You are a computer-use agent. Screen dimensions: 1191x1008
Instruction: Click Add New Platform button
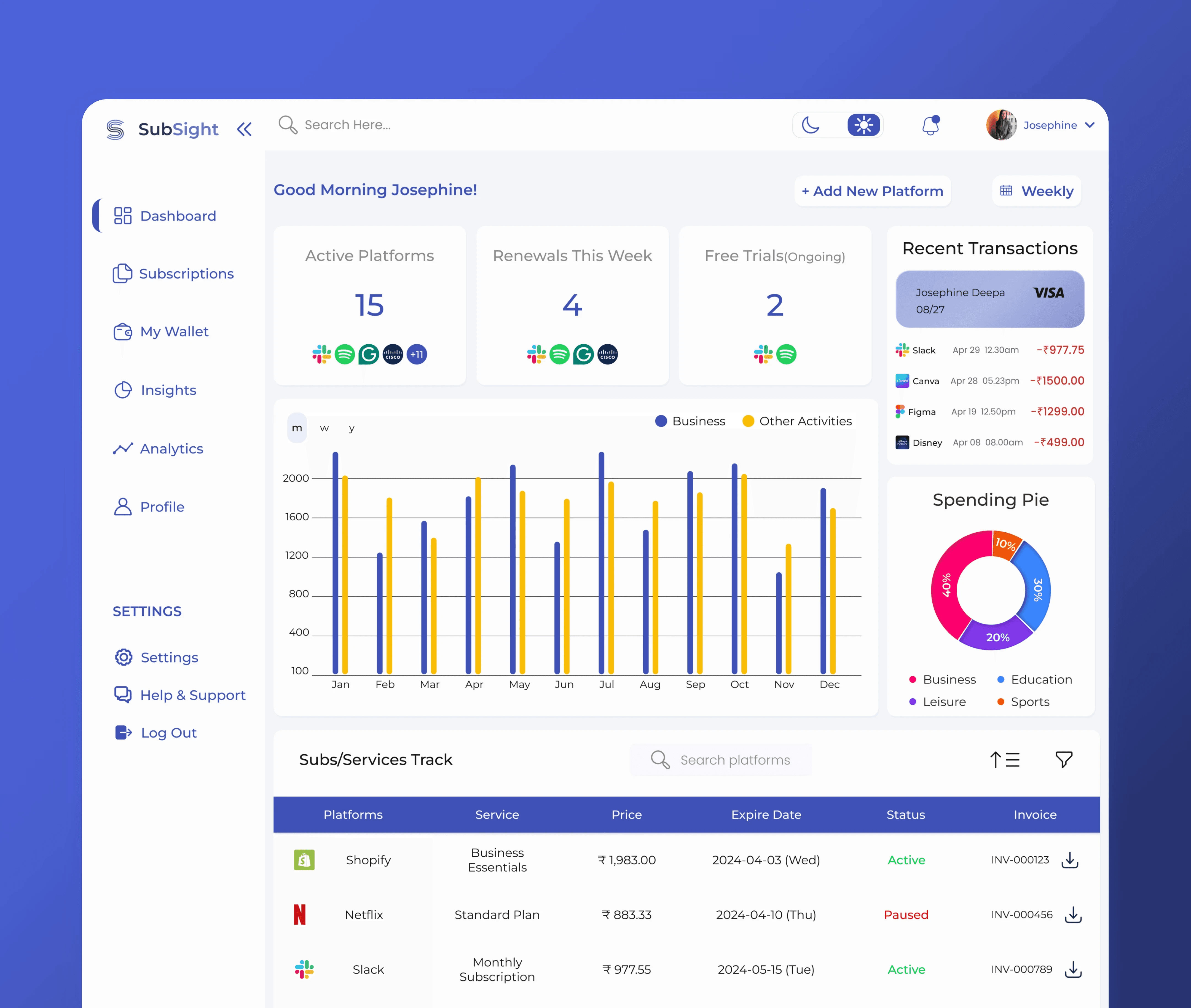872,191
